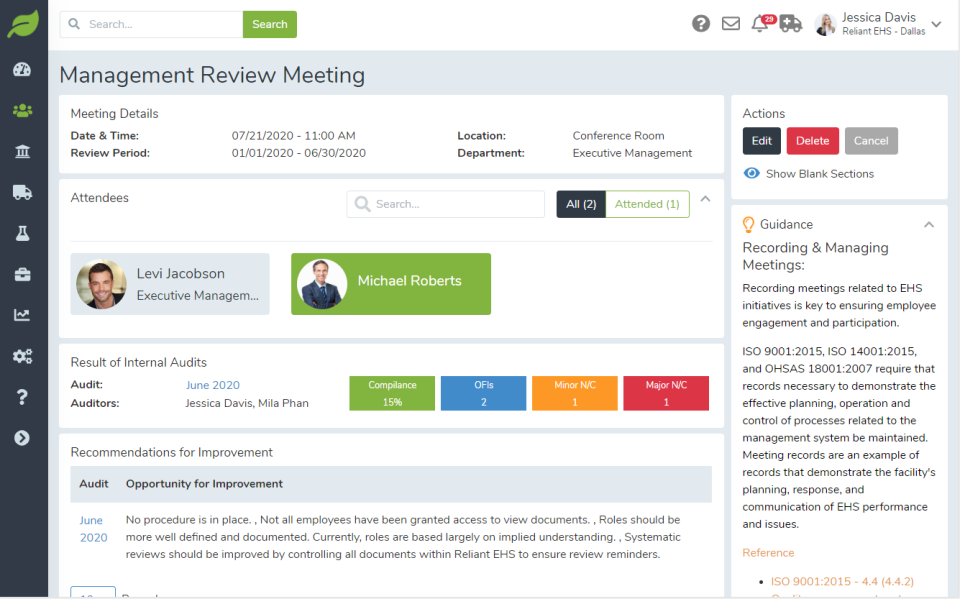Open the gears settings icon in the sidebar
The height and width of the screenshot is (599, 960).
[x=22, y=355]
